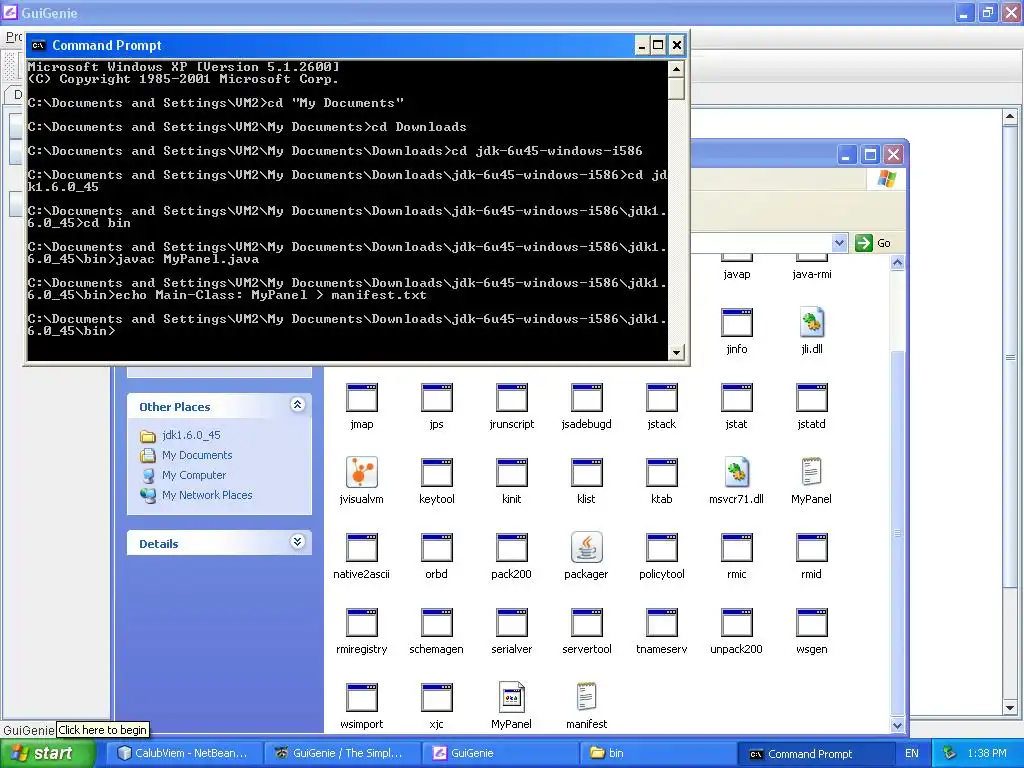The image size is (1024, 768).
Task: Select the jinfo file icon
Action: 737,323
